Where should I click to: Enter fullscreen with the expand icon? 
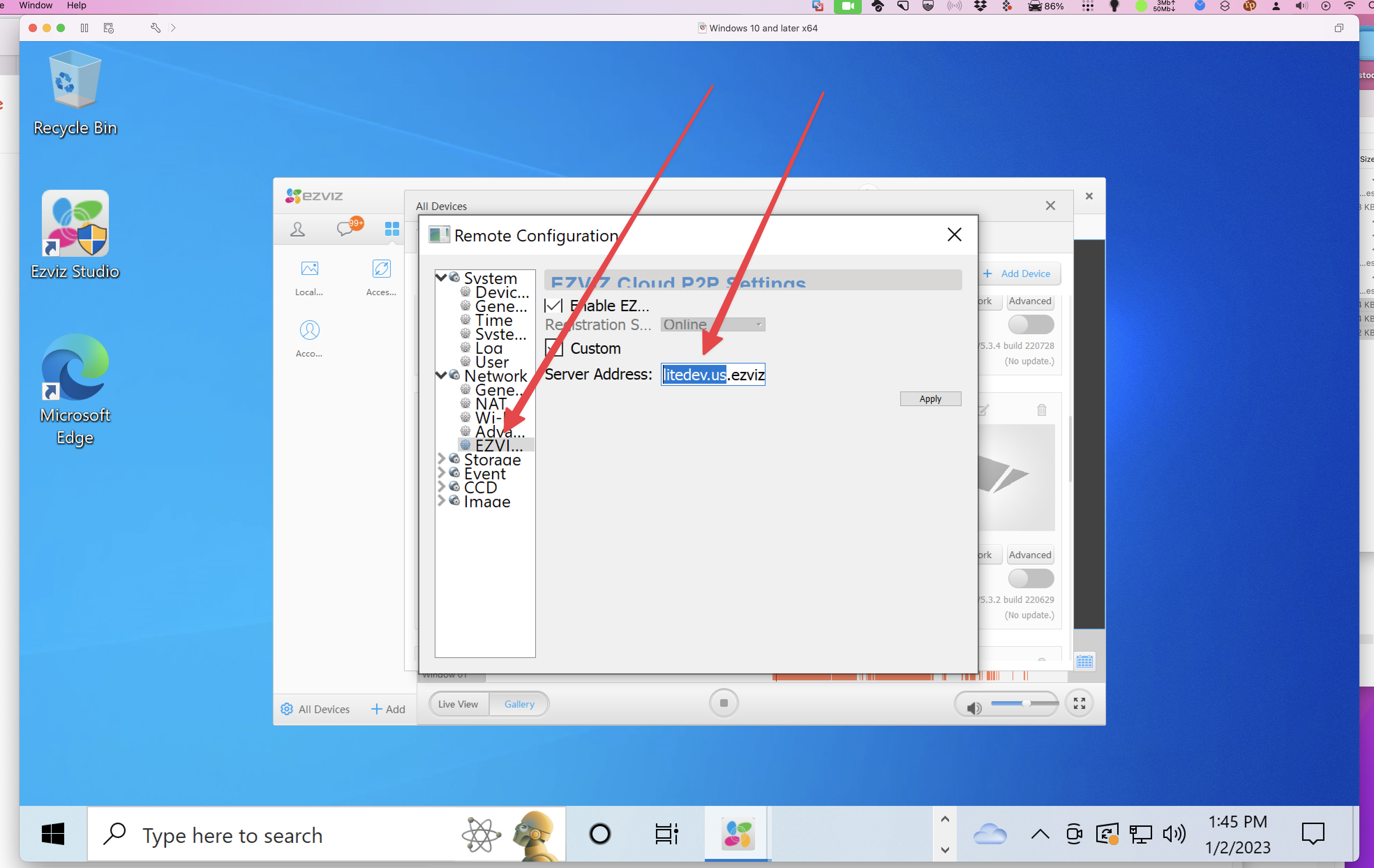1079,703
